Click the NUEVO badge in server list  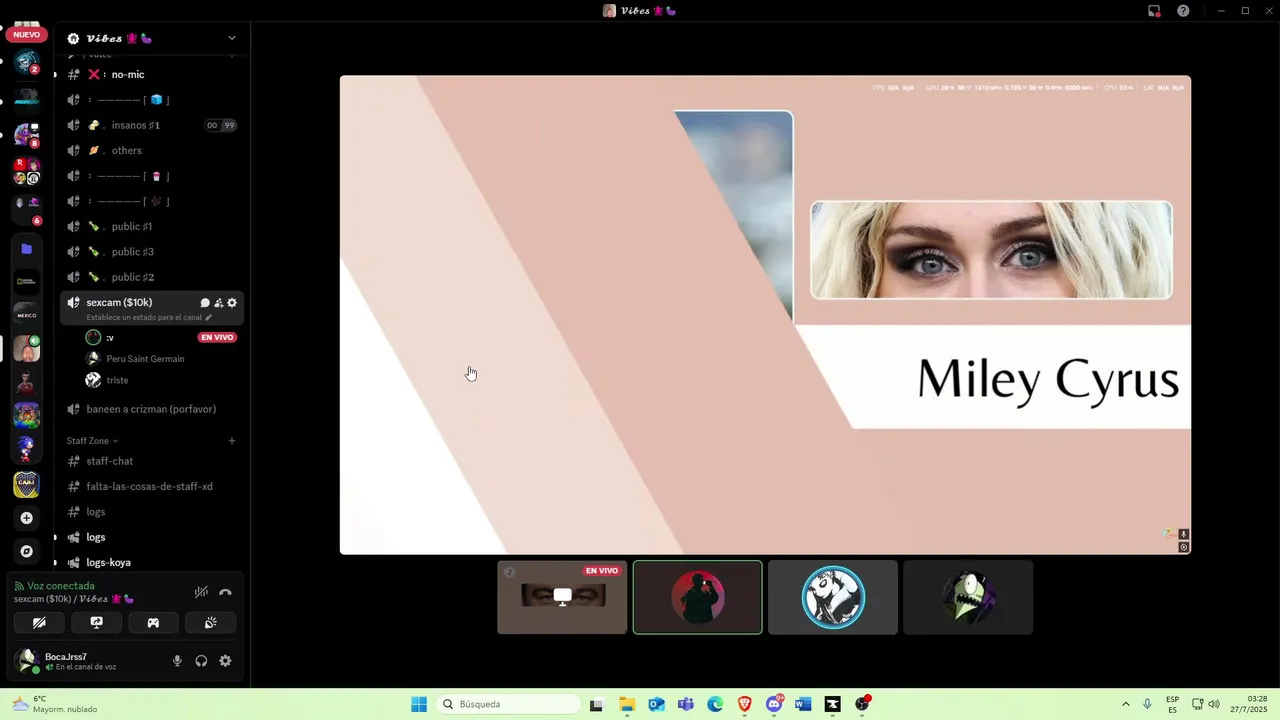pos(27,34)
